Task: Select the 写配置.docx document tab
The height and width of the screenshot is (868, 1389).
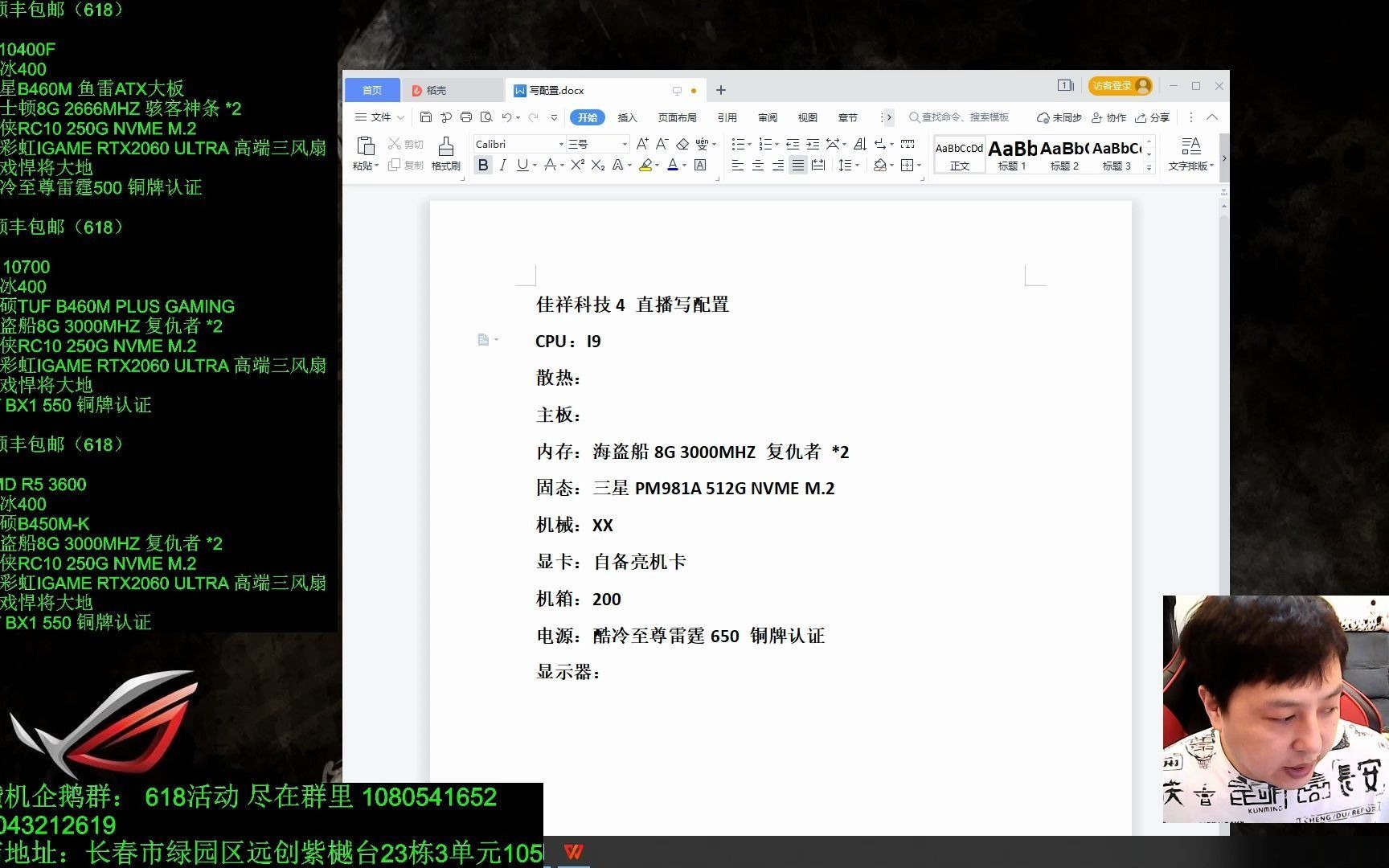Action: pyautogui.click(x=604, y=90)
